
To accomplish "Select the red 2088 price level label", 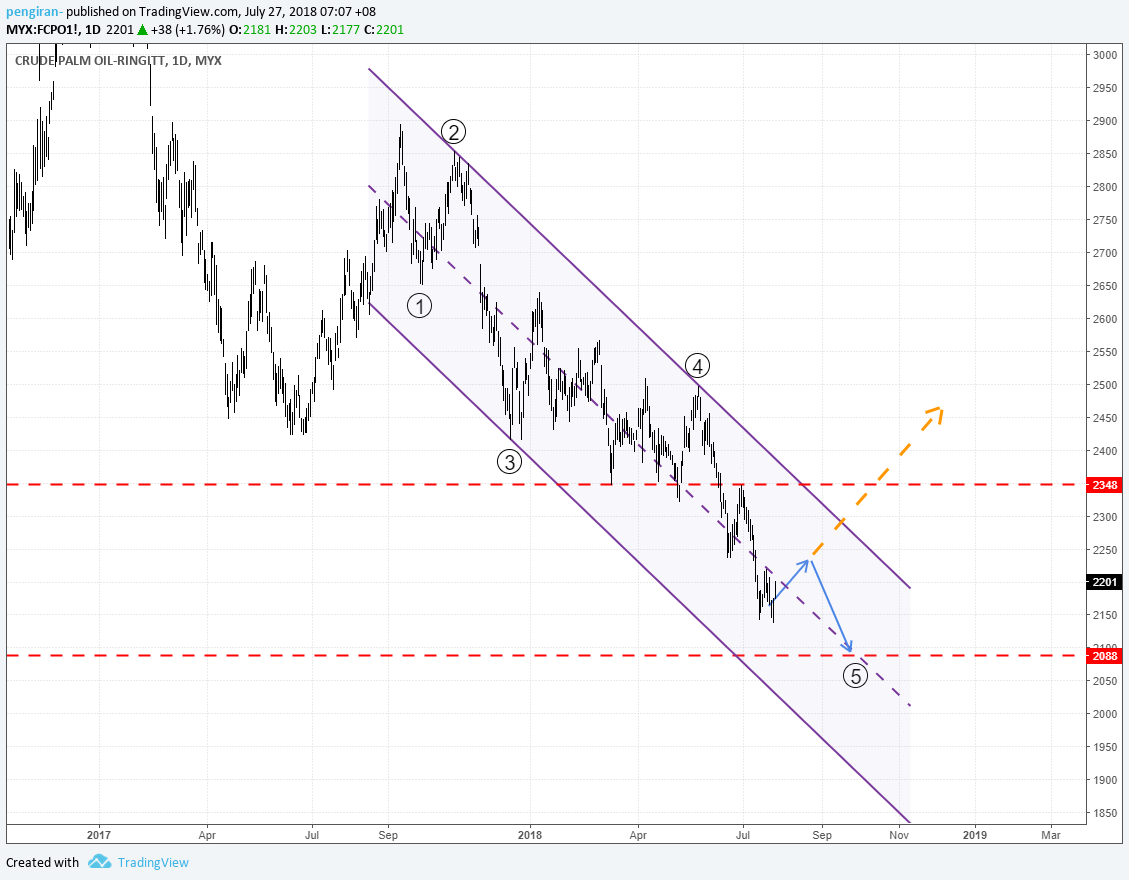I will 1105,655.
